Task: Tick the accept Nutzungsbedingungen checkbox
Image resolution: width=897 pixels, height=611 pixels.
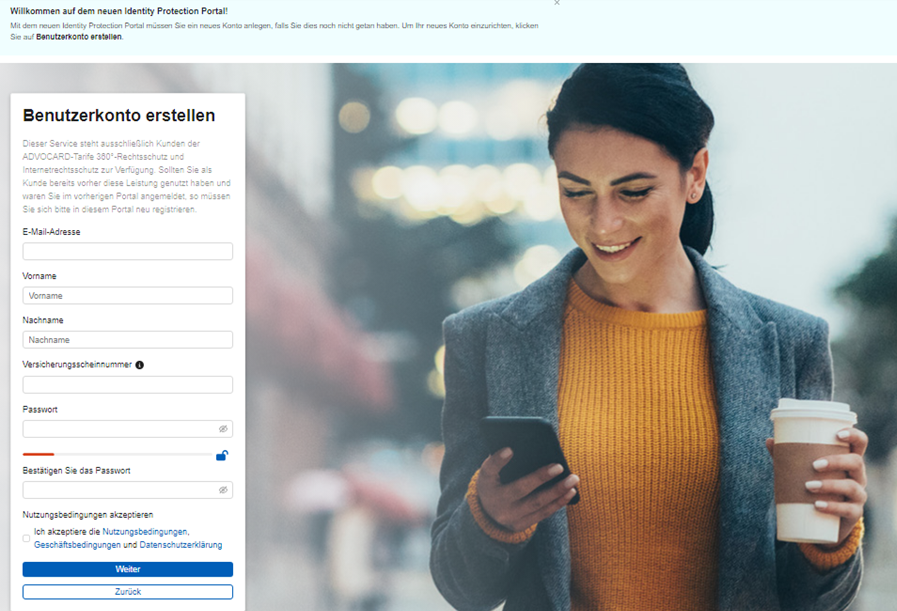Action: click(x=27, y=539)
